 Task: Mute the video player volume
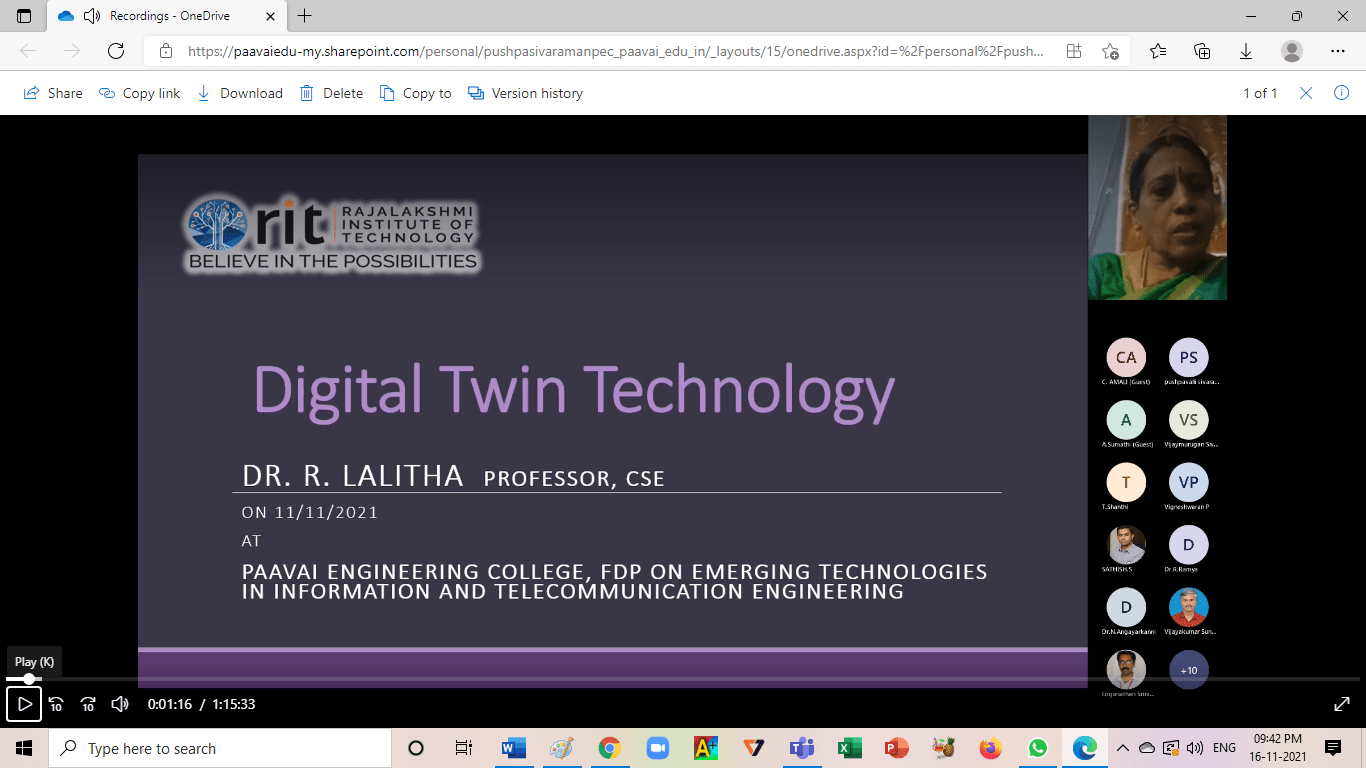pyautogui.click(x=120, y=704)
